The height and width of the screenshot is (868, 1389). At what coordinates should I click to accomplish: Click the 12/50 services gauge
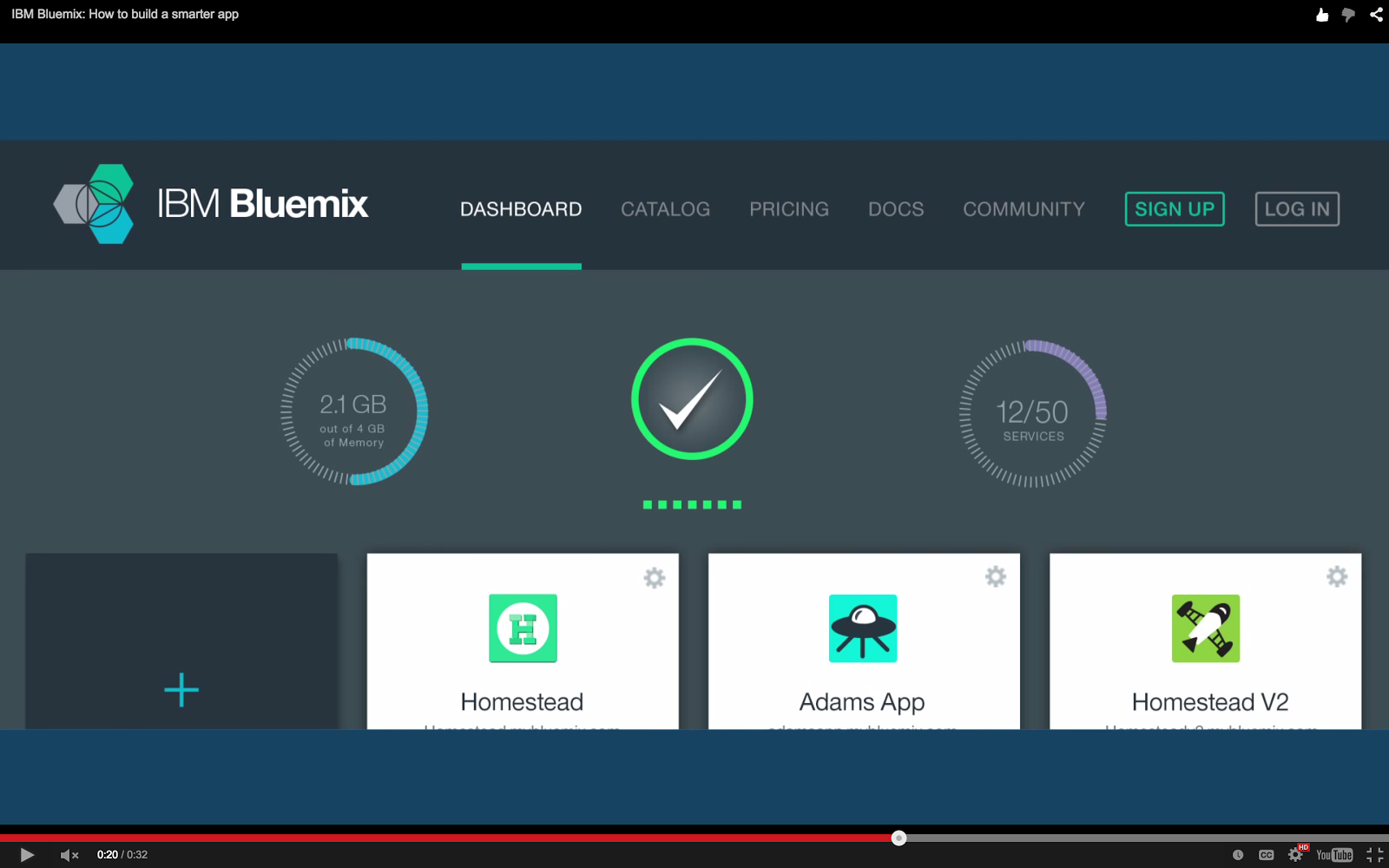point(1032,413)
